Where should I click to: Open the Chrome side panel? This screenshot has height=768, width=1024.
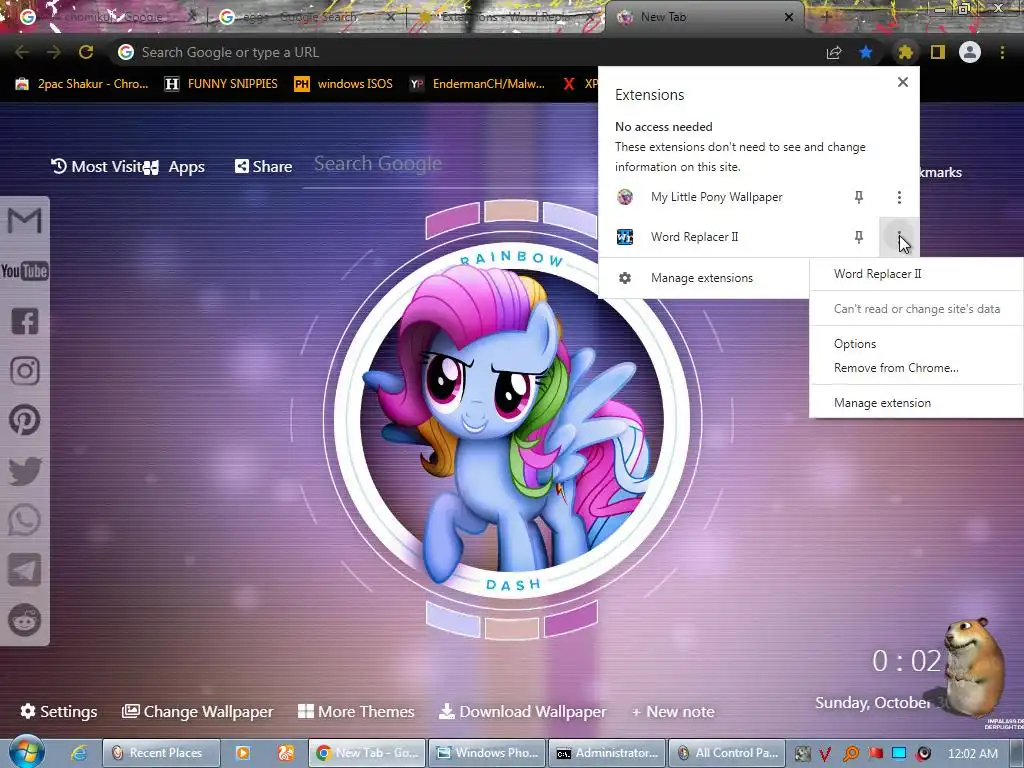[x=938, y=52]
